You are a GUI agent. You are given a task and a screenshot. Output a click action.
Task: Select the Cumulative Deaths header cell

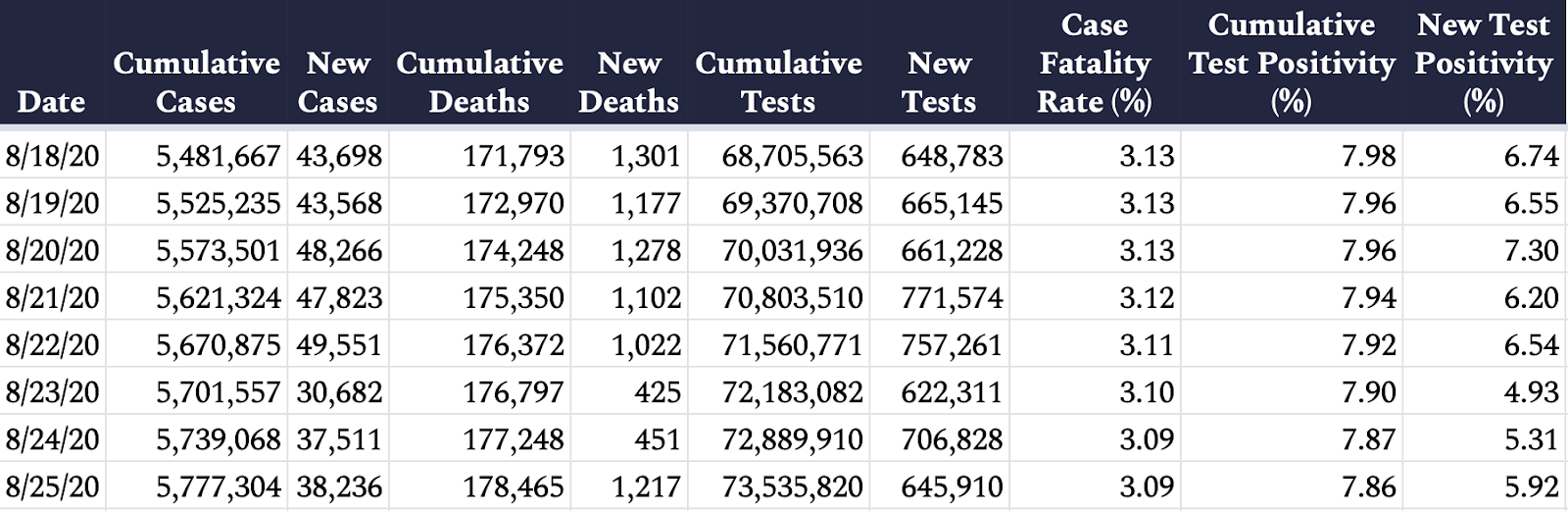coord(479,82)
